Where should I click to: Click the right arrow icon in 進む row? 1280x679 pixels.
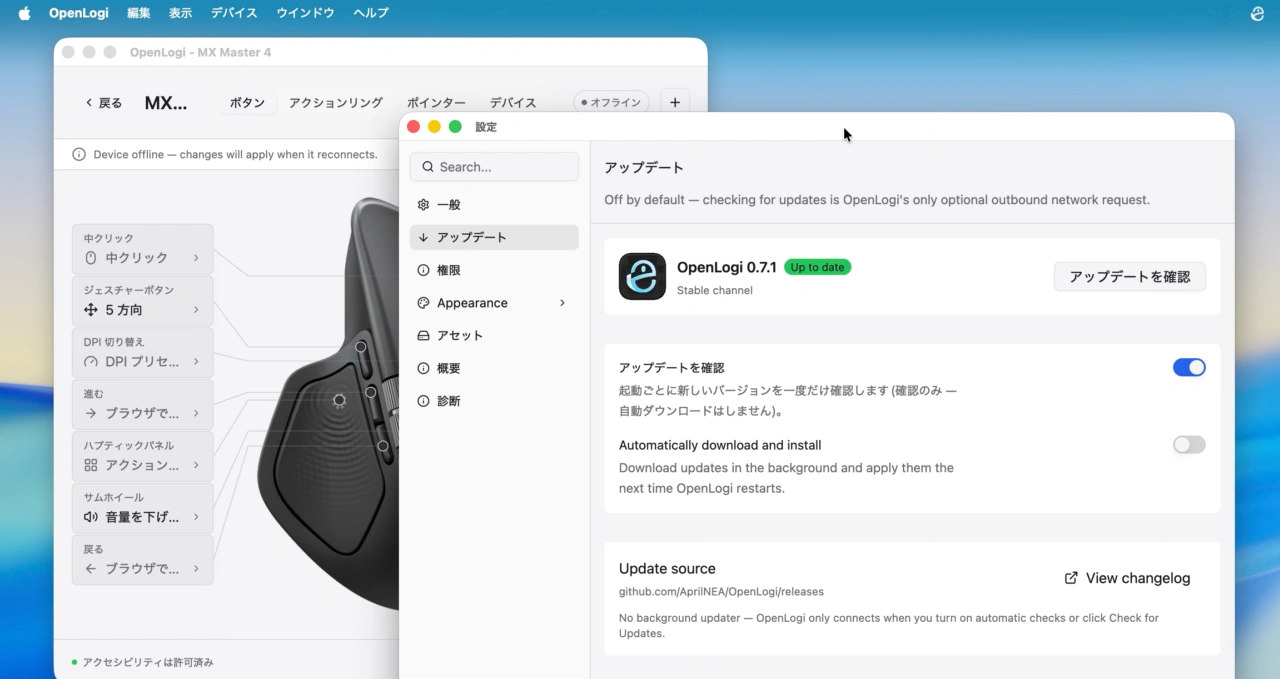pos(91,413)
